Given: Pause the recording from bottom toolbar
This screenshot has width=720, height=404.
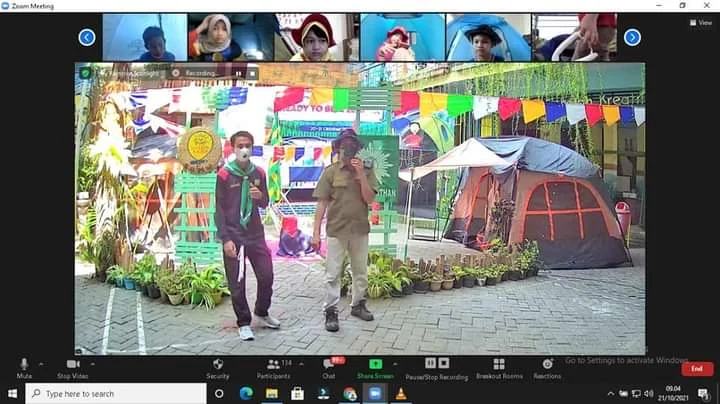Looking at the screenshot, I should 430,363.
